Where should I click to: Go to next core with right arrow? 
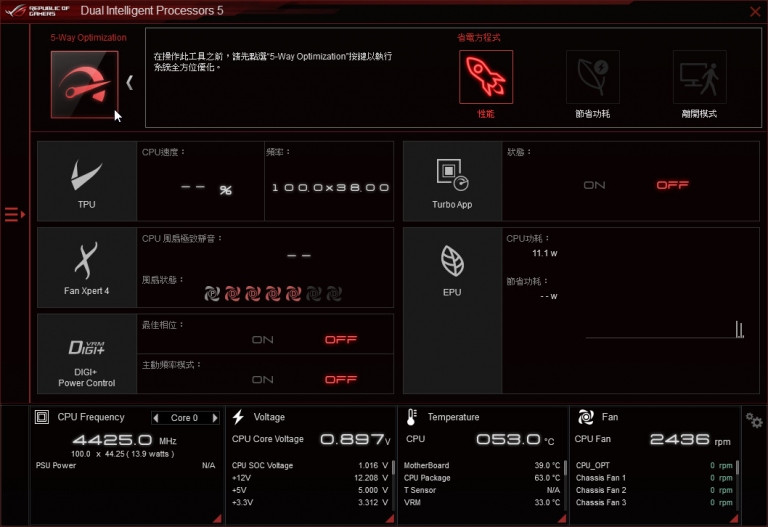click(215, 418)
